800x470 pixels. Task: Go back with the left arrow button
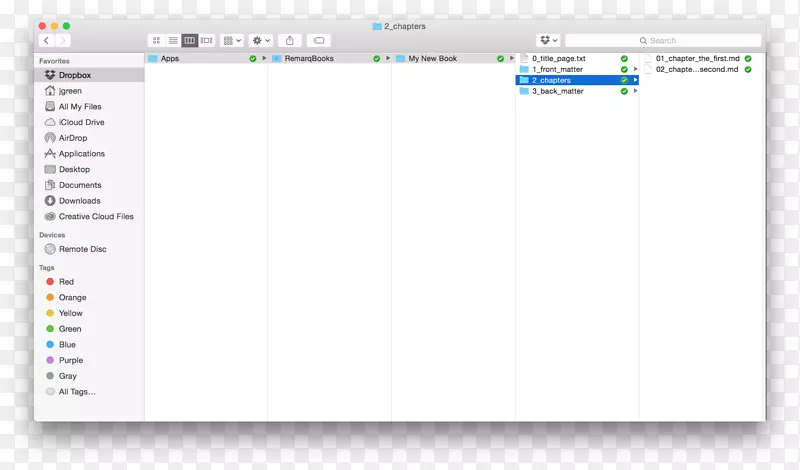pyautogui.click(x=46, y=41)
